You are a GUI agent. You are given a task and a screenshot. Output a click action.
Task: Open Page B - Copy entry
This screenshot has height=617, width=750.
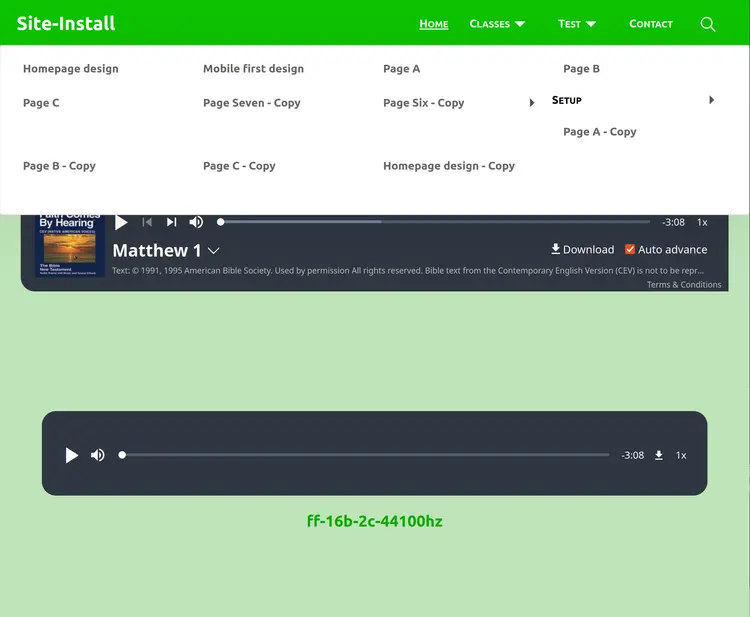tap(59, 166)
